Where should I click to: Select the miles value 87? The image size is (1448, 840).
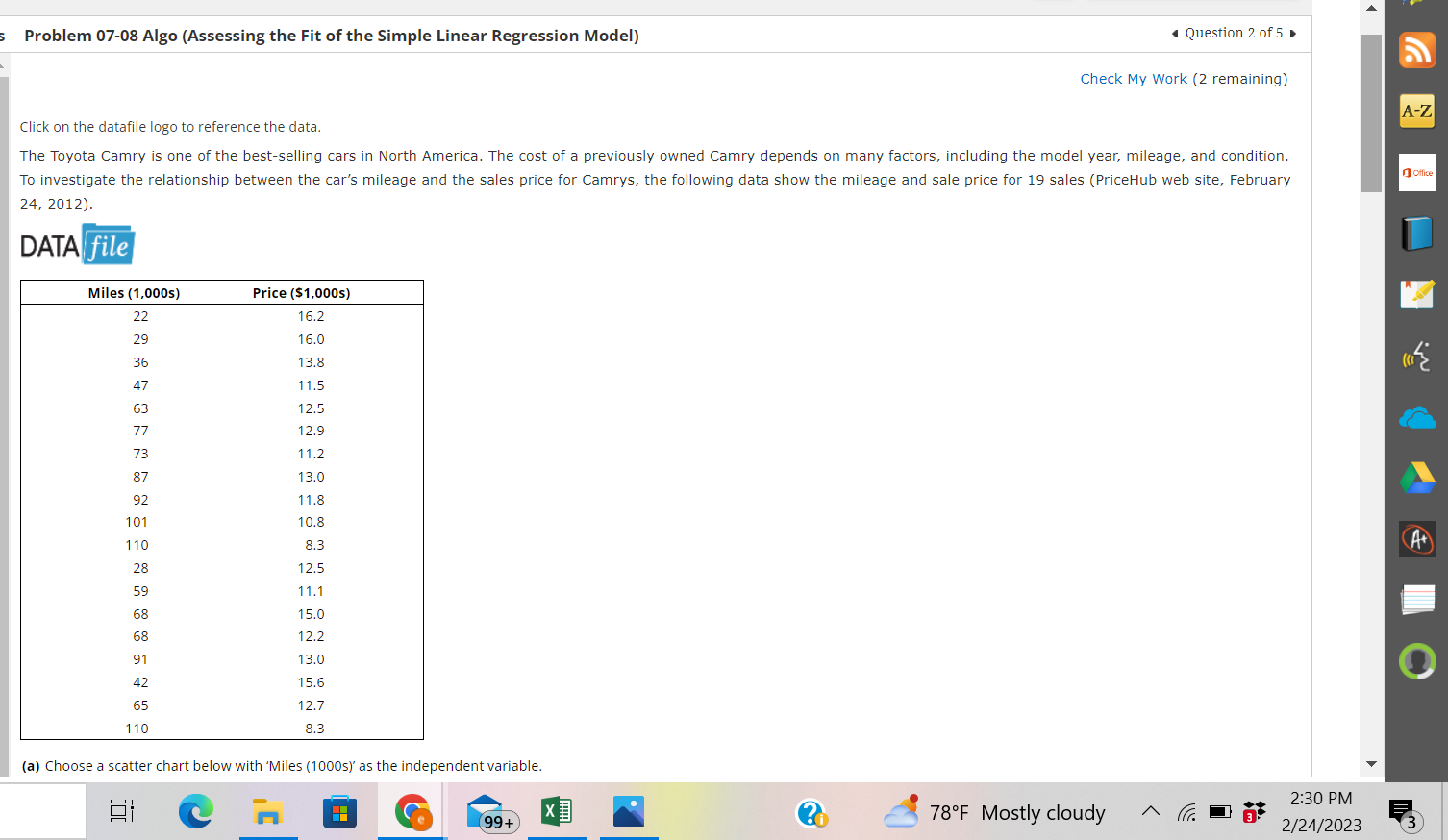point(140,477)
